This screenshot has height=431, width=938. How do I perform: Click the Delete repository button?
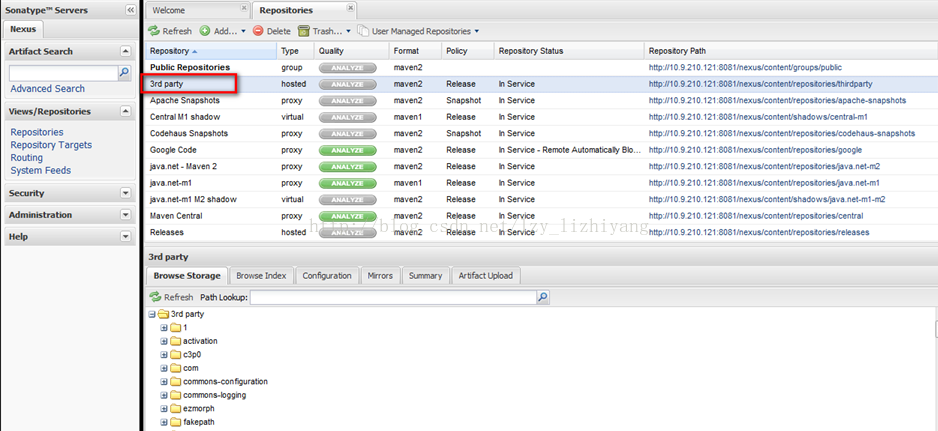click(x=272, y=31)
